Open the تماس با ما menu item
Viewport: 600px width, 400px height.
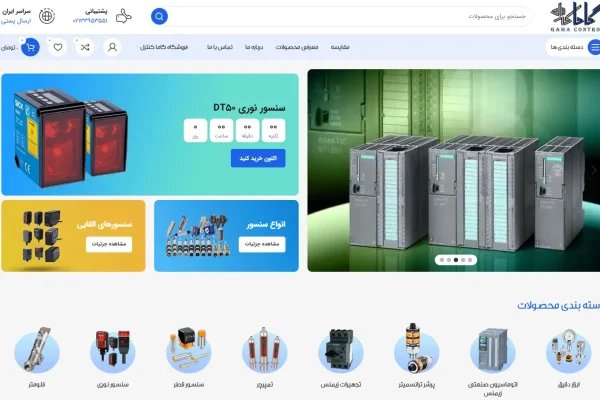point(220,47)
